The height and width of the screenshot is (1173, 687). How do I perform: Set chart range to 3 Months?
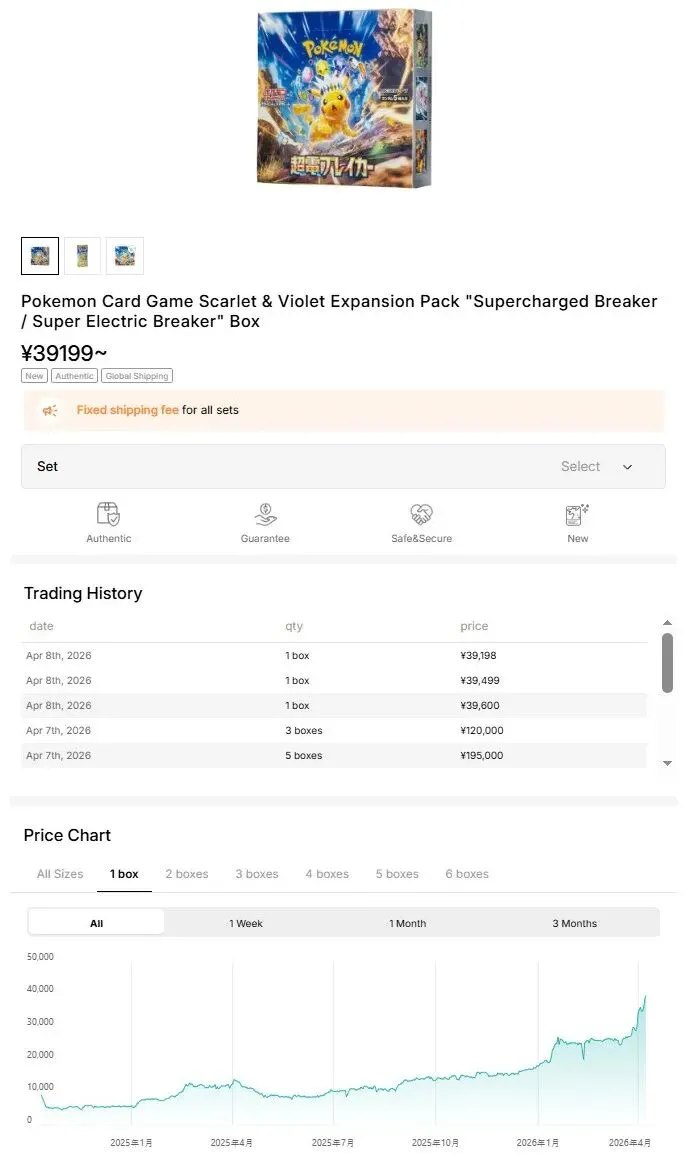(x=574, y=923)
